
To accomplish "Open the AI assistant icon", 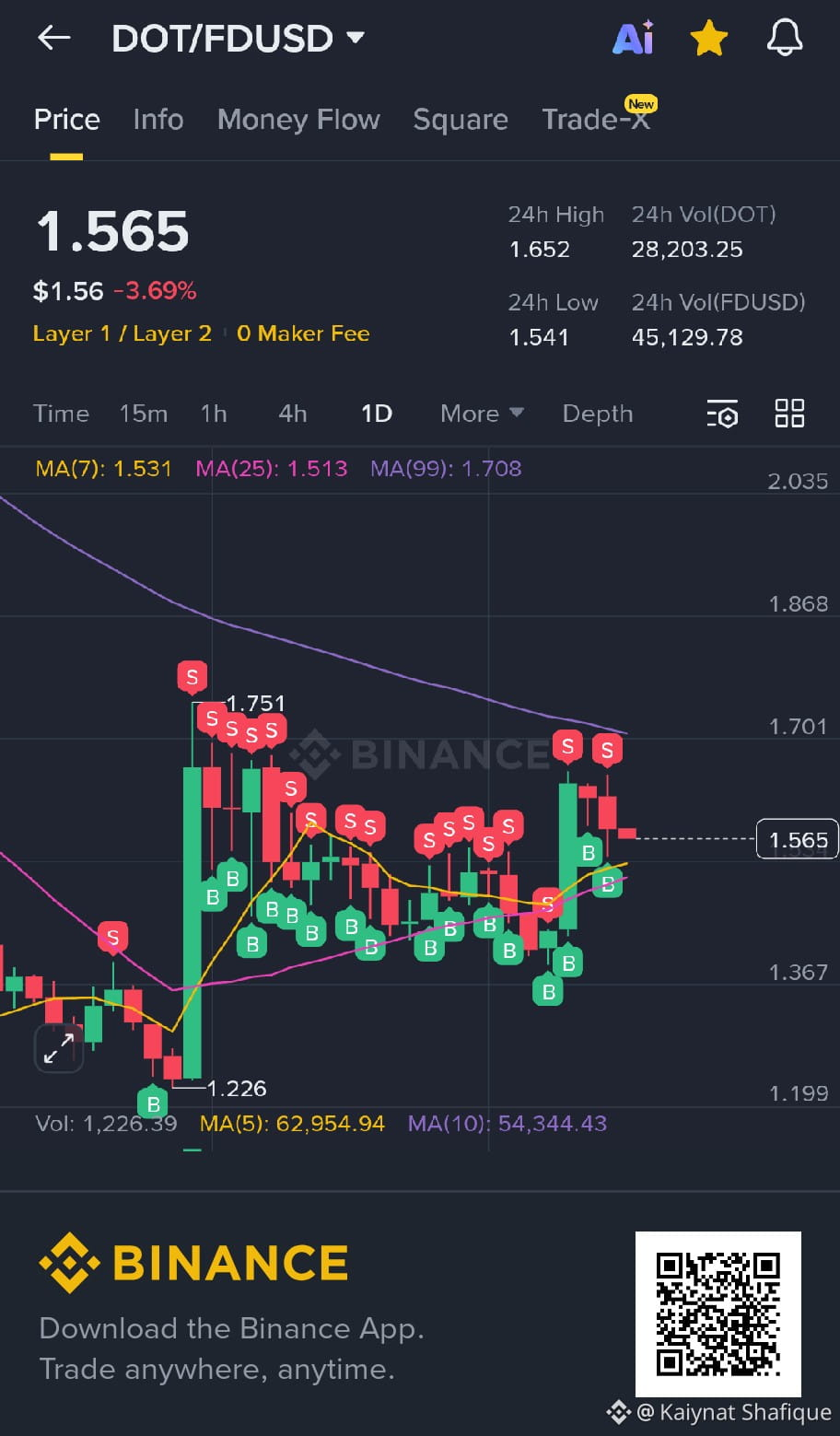I will [x=634, y=38].
